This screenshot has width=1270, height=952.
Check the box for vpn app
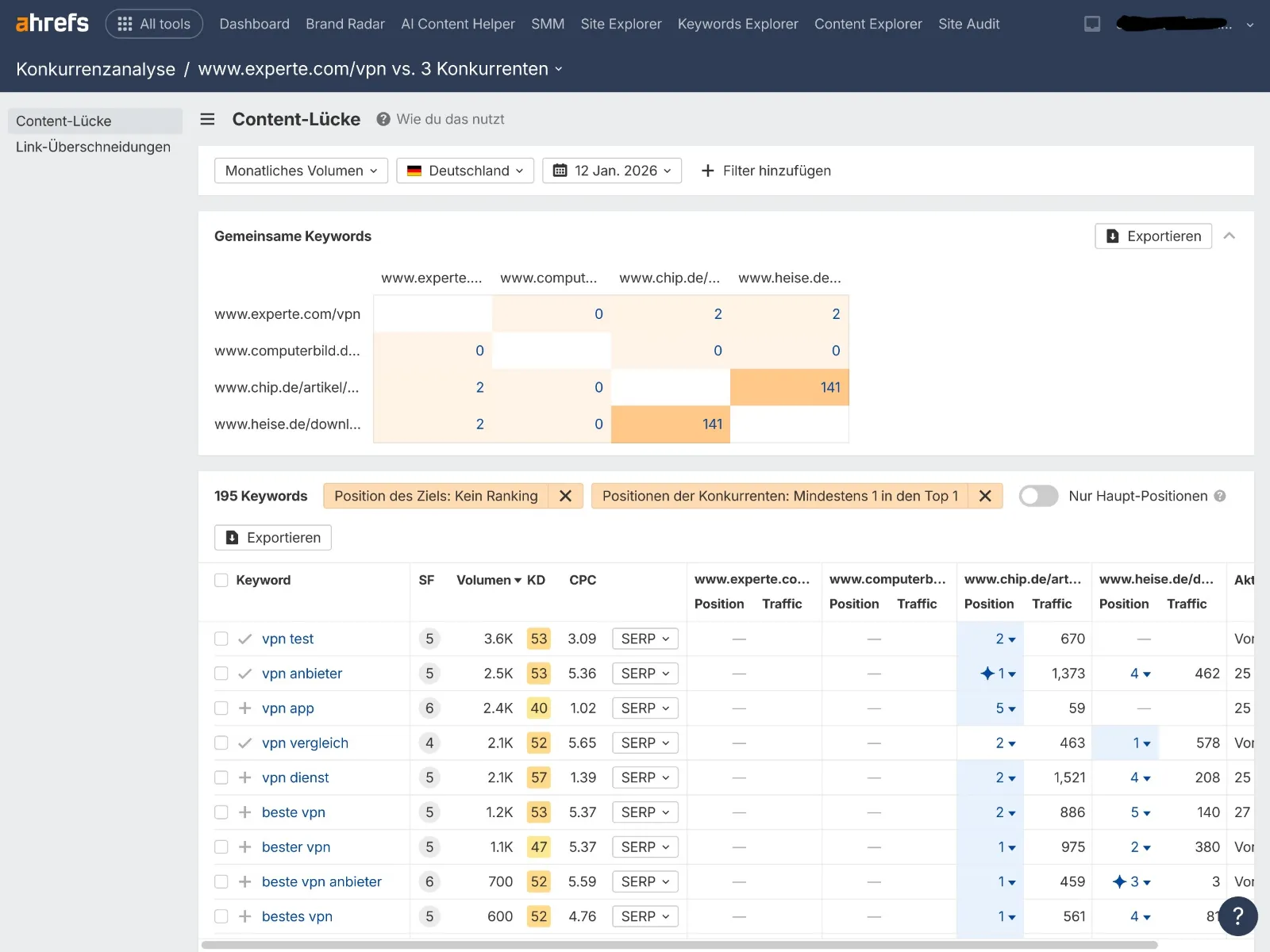(221, 708)
